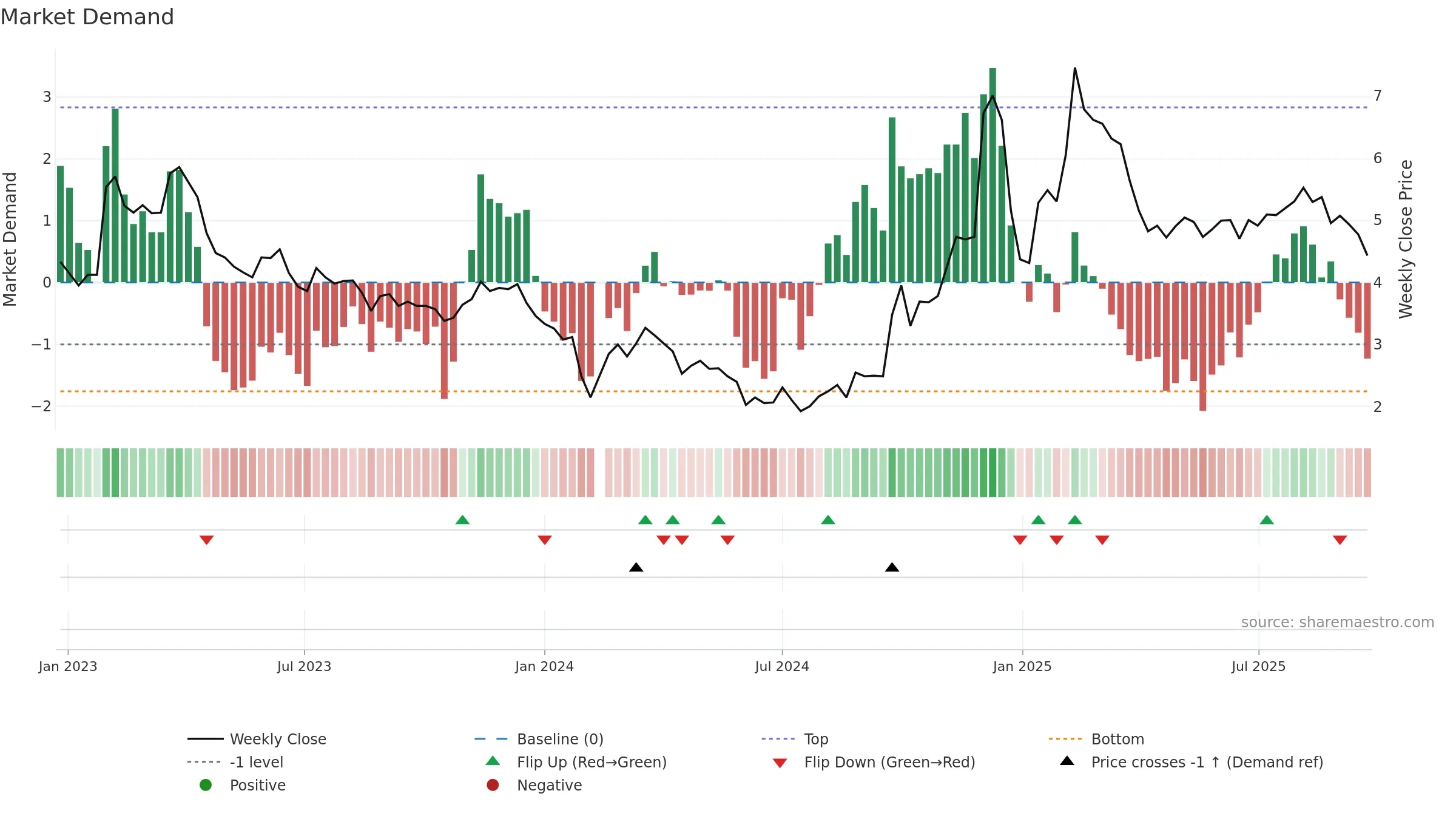Click the red flip-down marker just before Jan 2025

click(1020, 540)
